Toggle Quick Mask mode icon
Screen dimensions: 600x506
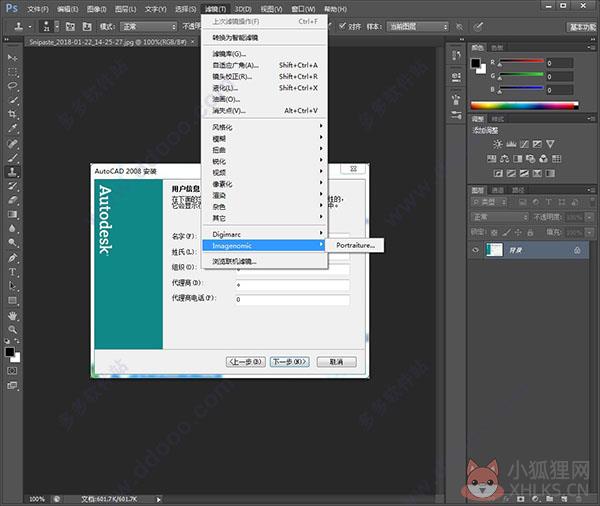point(12,371)
